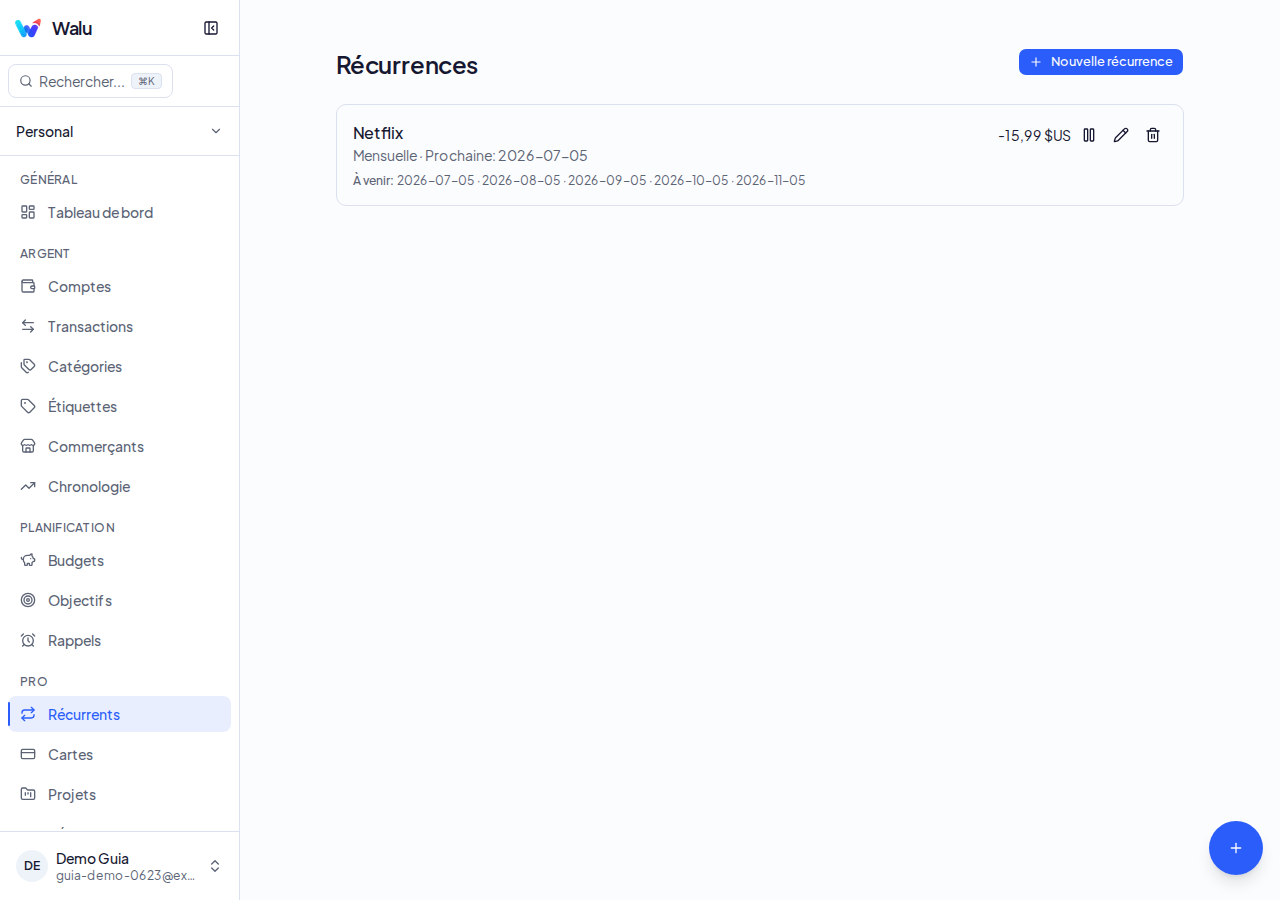Click the -15,99 $US amount

[x=1034, y=135]
